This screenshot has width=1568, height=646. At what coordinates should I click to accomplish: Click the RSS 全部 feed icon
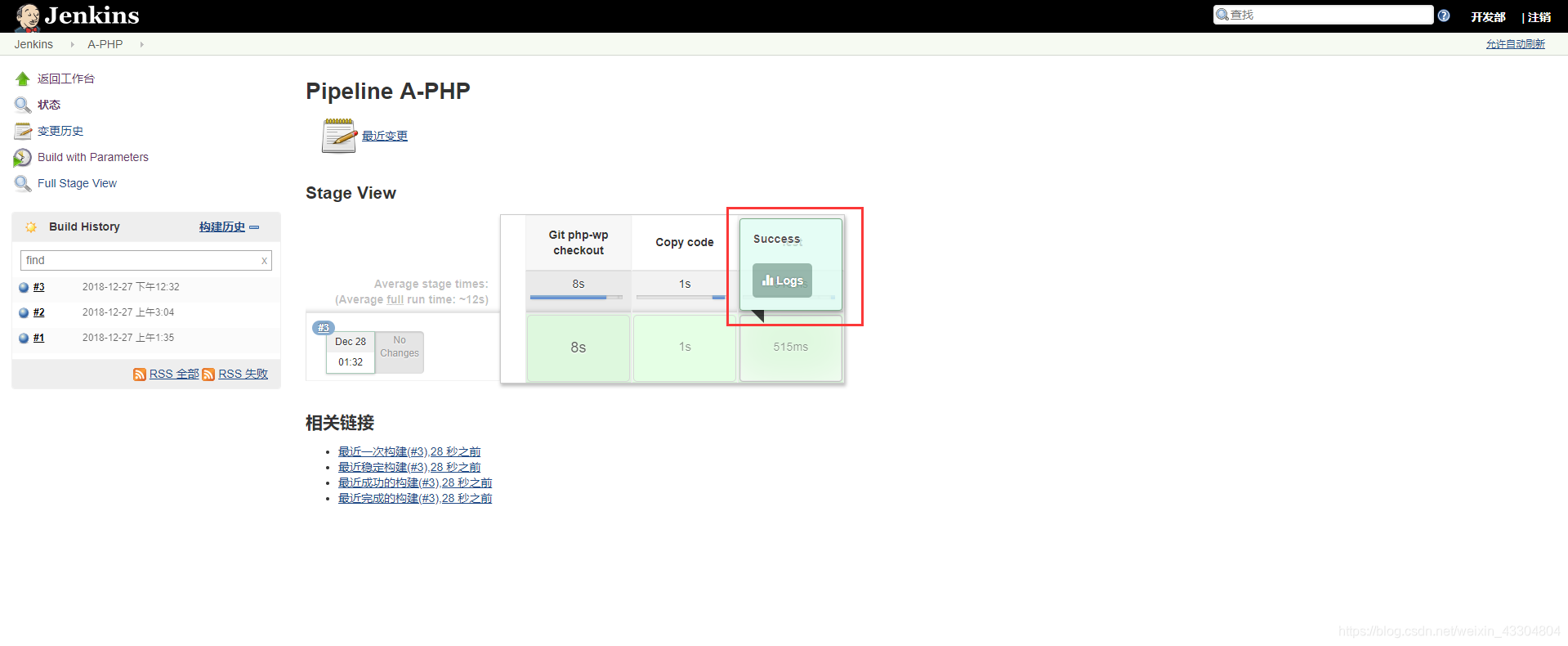tap(140, 374)
